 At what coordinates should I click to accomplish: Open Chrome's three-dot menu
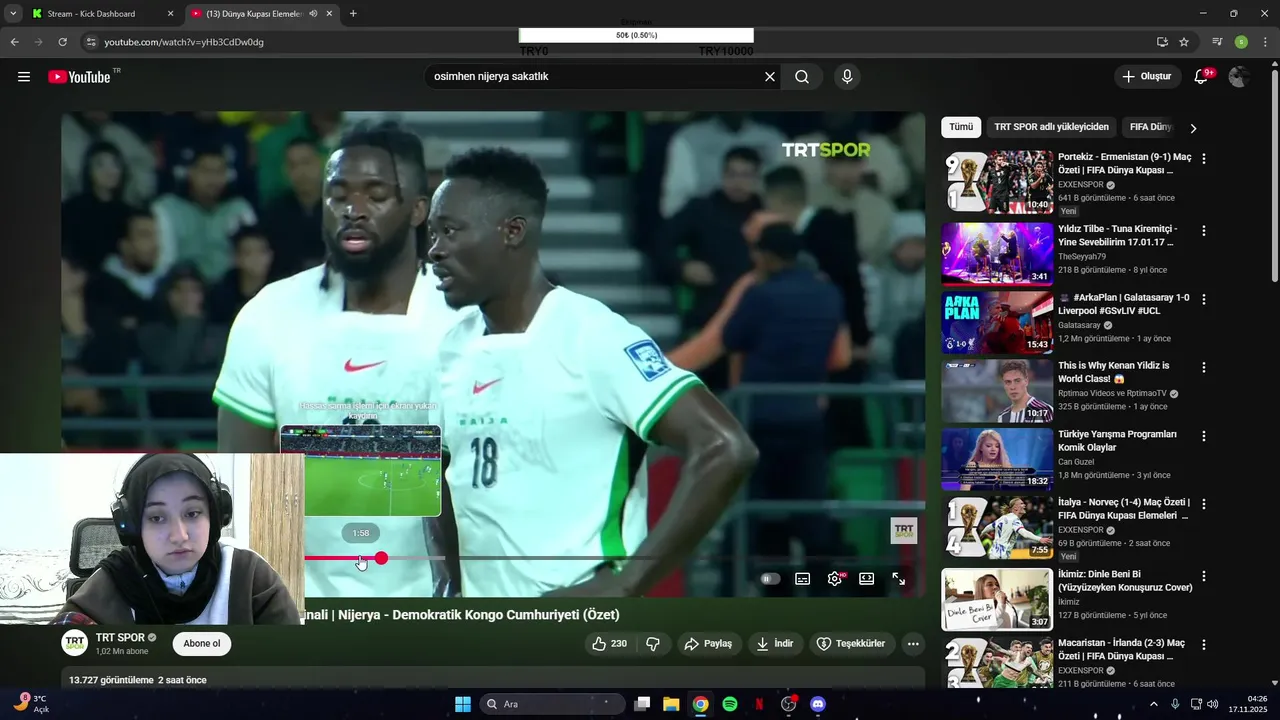(1264, 42)
